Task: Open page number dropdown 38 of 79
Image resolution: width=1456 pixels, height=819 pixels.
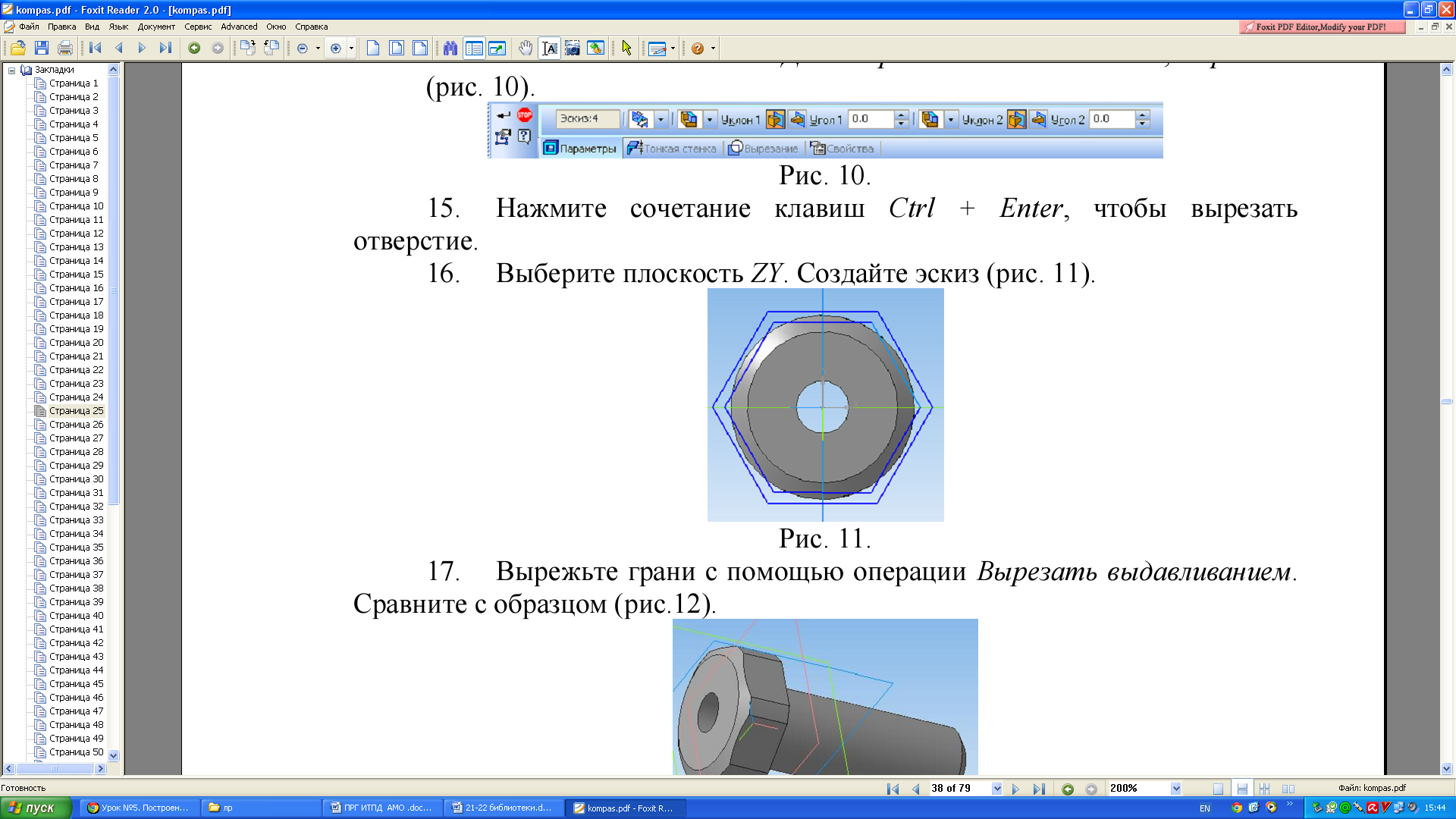Action: pos(996,789)
